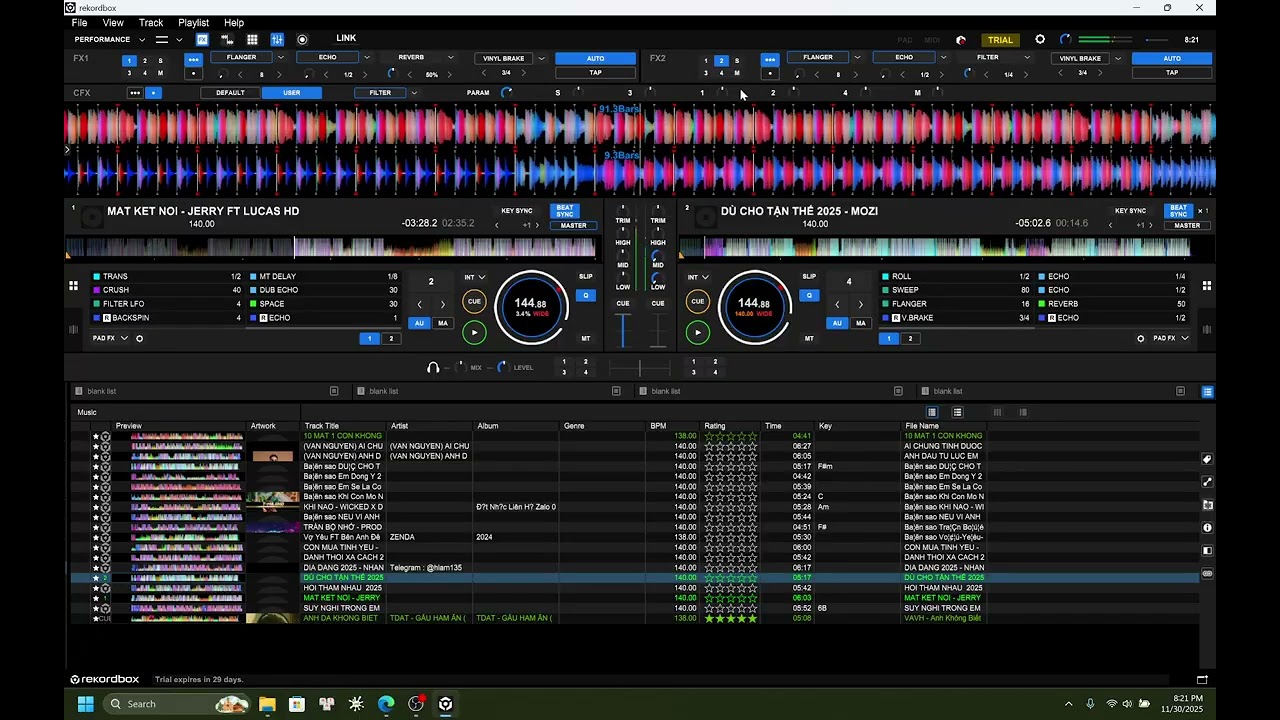Open the File menu

coord(79,23)
